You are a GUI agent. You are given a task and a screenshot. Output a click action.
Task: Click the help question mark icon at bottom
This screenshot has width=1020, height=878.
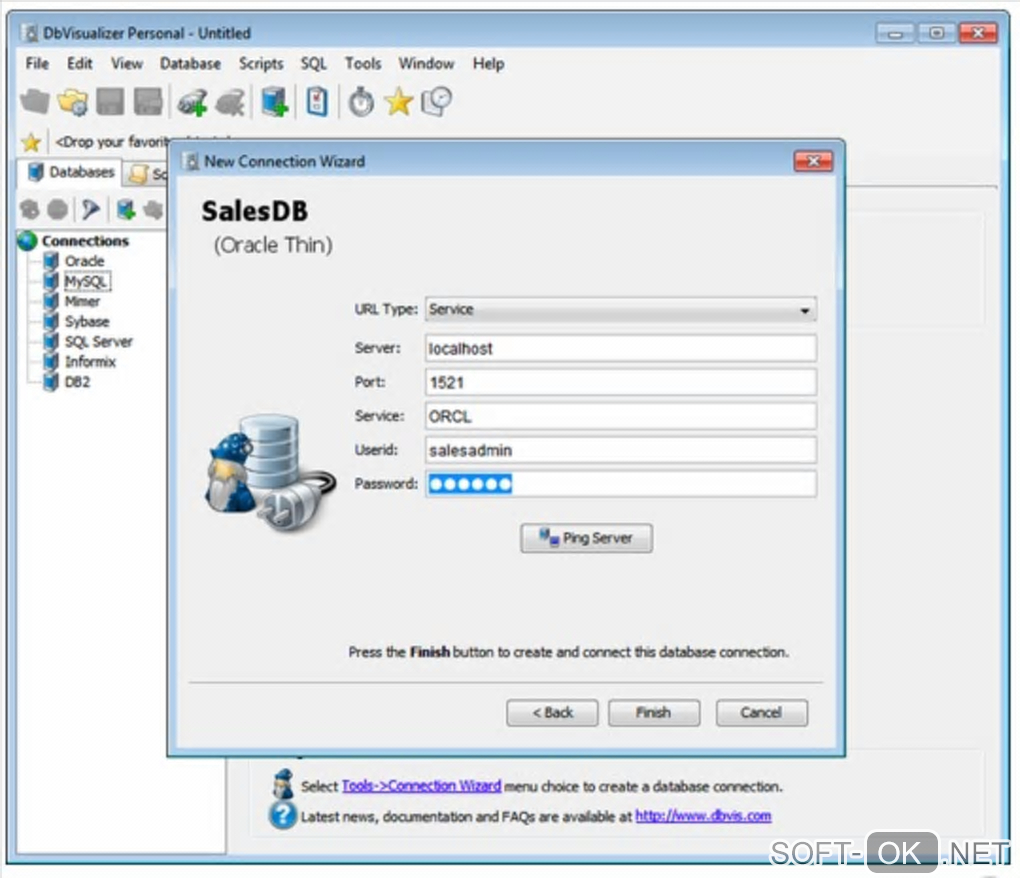coord(283,816)
